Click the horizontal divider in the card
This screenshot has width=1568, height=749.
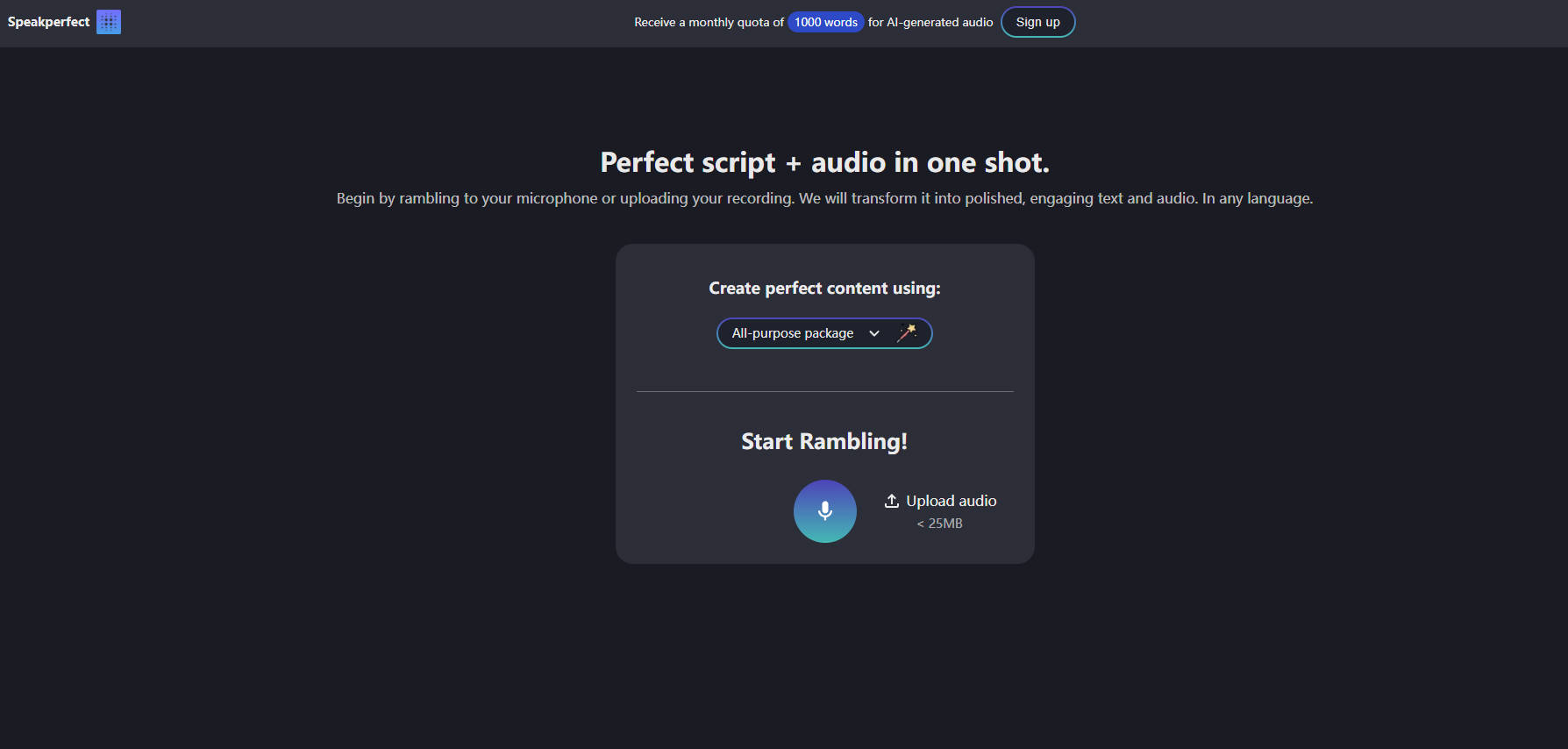824,391
